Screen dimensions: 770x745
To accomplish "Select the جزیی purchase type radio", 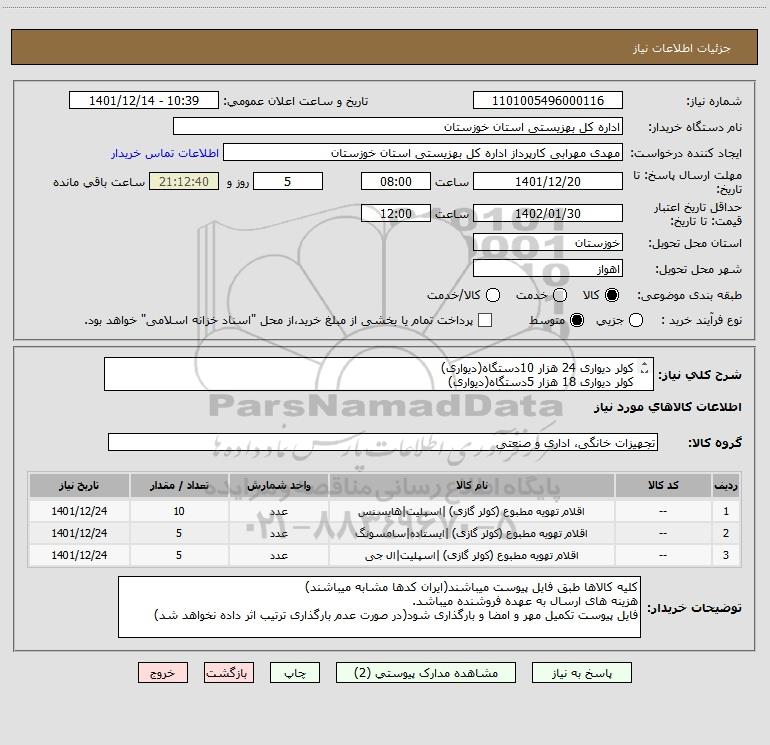I will (x=636, y=320).
